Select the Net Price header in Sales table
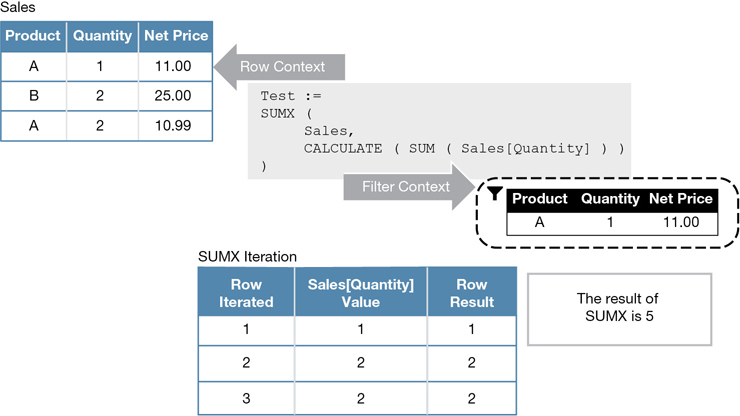 point(176,36)
